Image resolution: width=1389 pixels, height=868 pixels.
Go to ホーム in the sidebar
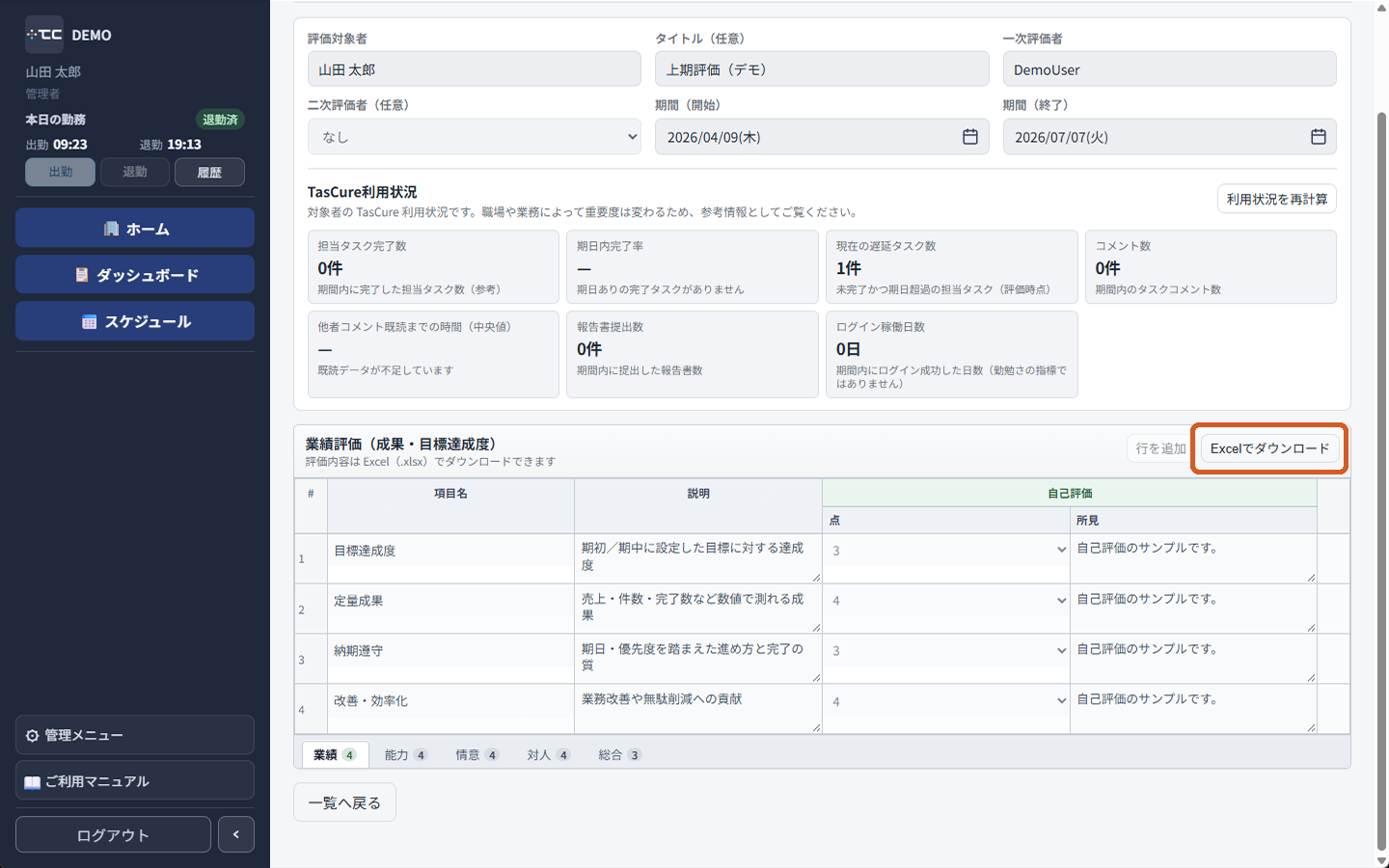click(135, 228)
